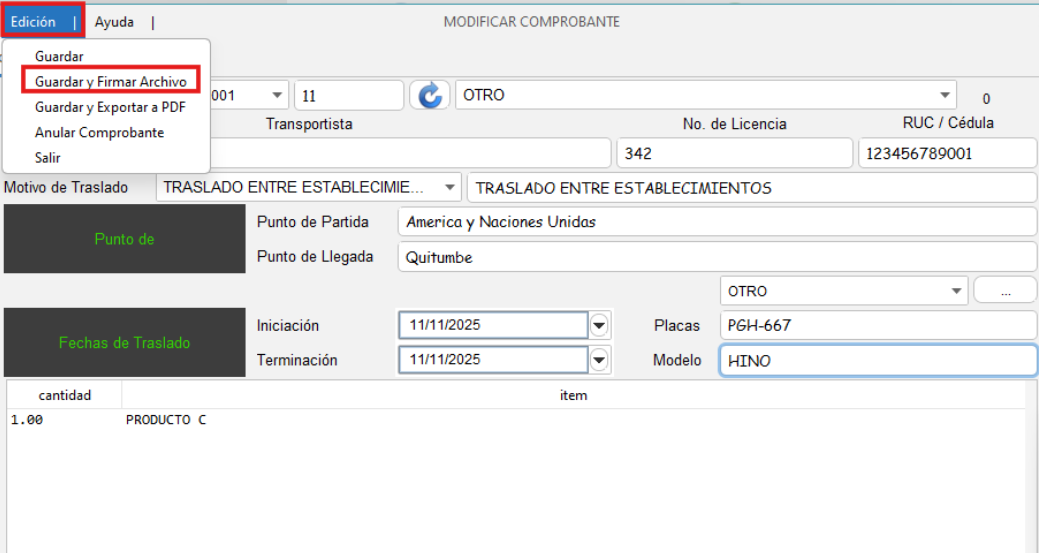Choose Salir from the Edición menu
This screenshot has height=553, width=1039.
pos(48,158)
